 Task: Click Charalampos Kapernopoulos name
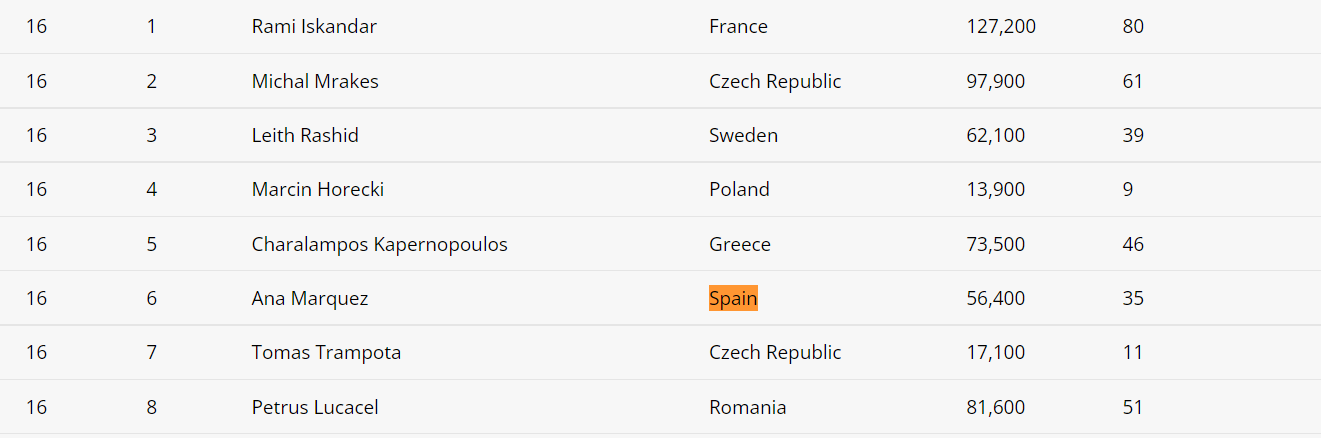[x=380, y=244]
